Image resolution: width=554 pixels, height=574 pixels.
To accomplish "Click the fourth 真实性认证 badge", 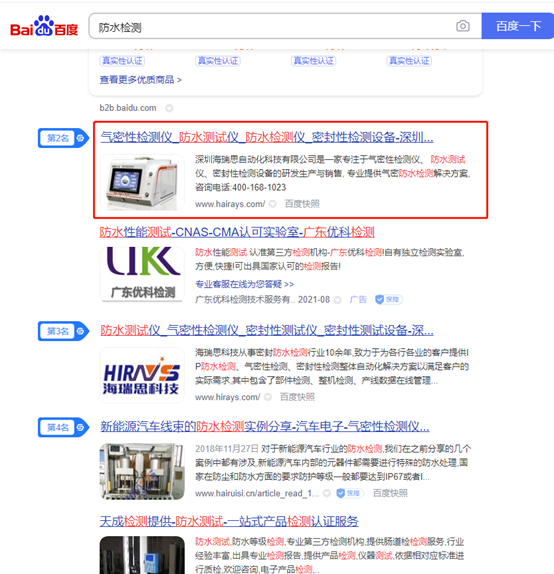I will [x=409, y=61].
